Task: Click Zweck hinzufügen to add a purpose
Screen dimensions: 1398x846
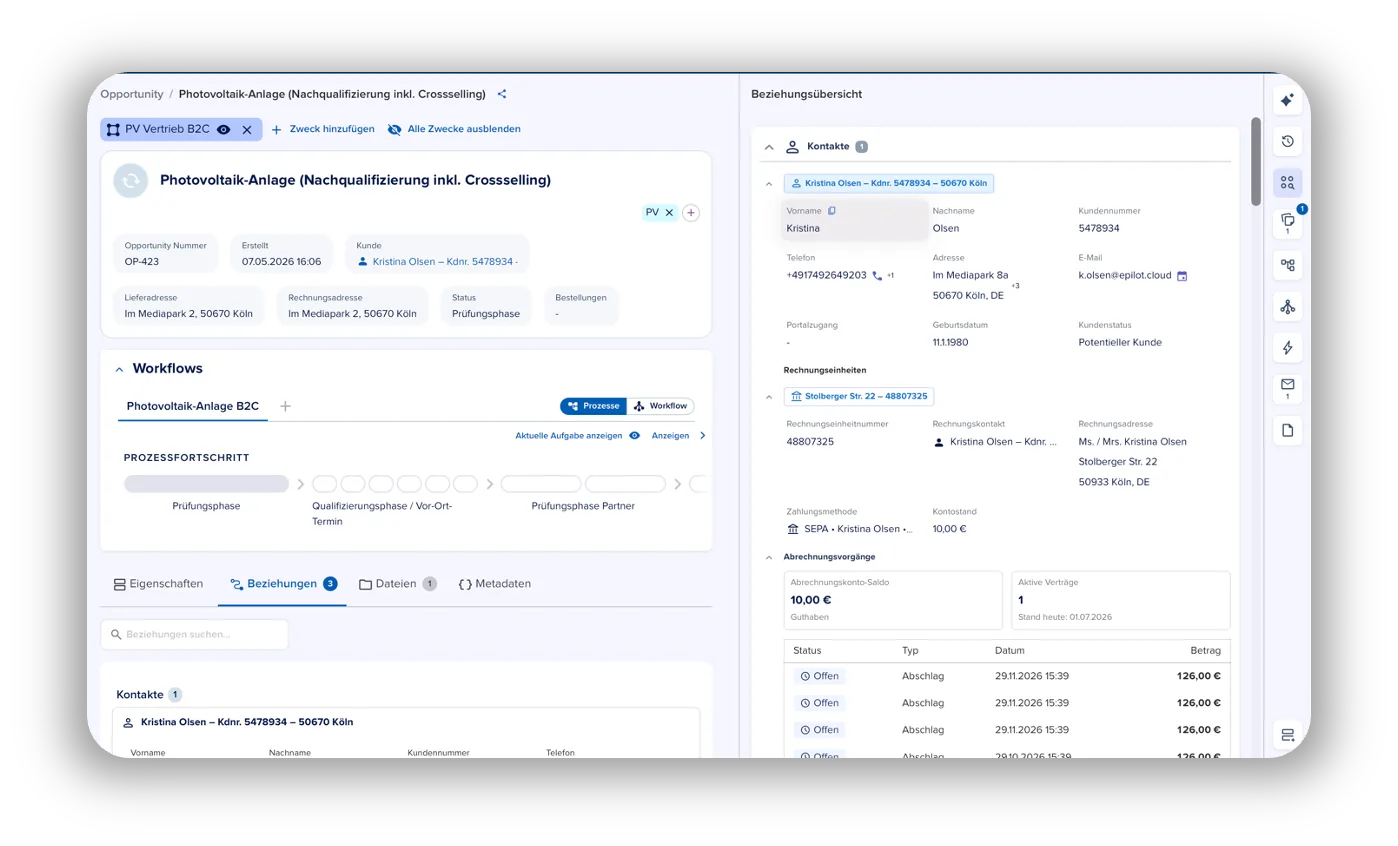Action: [x=323, y=129]
